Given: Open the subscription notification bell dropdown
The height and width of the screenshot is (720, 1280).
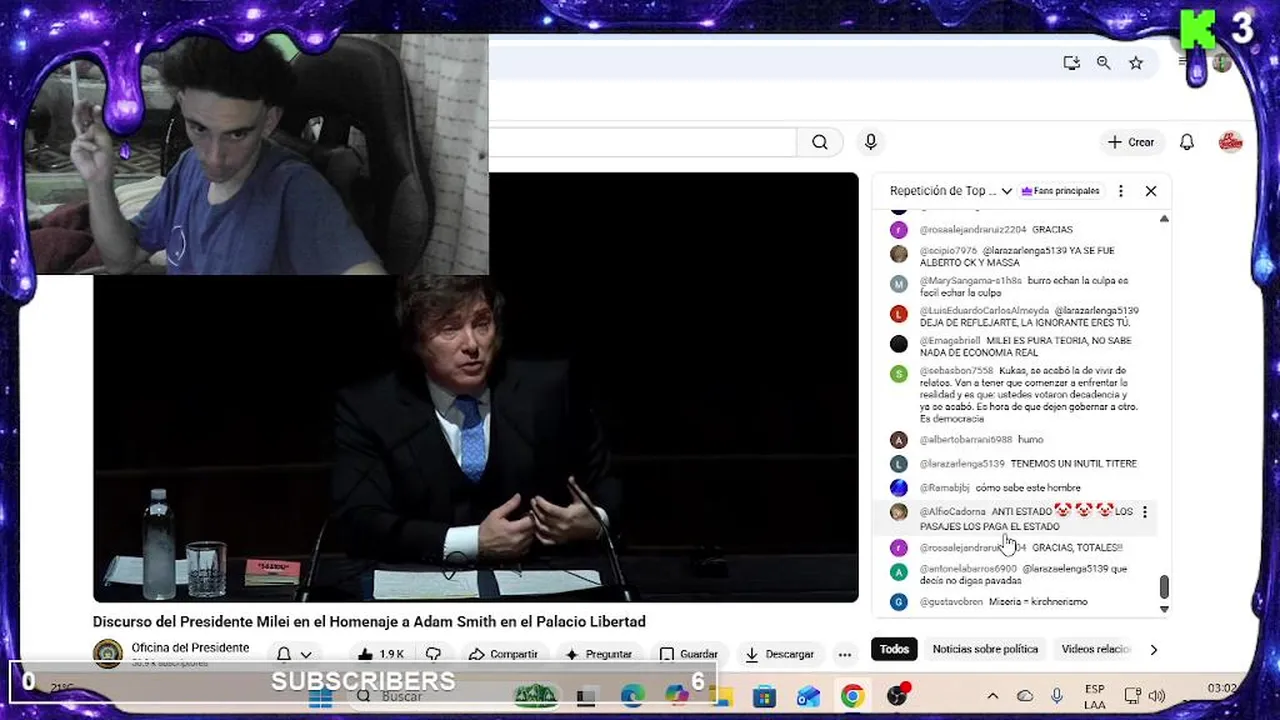Looking at the screenshot, I should pos(294,654).
